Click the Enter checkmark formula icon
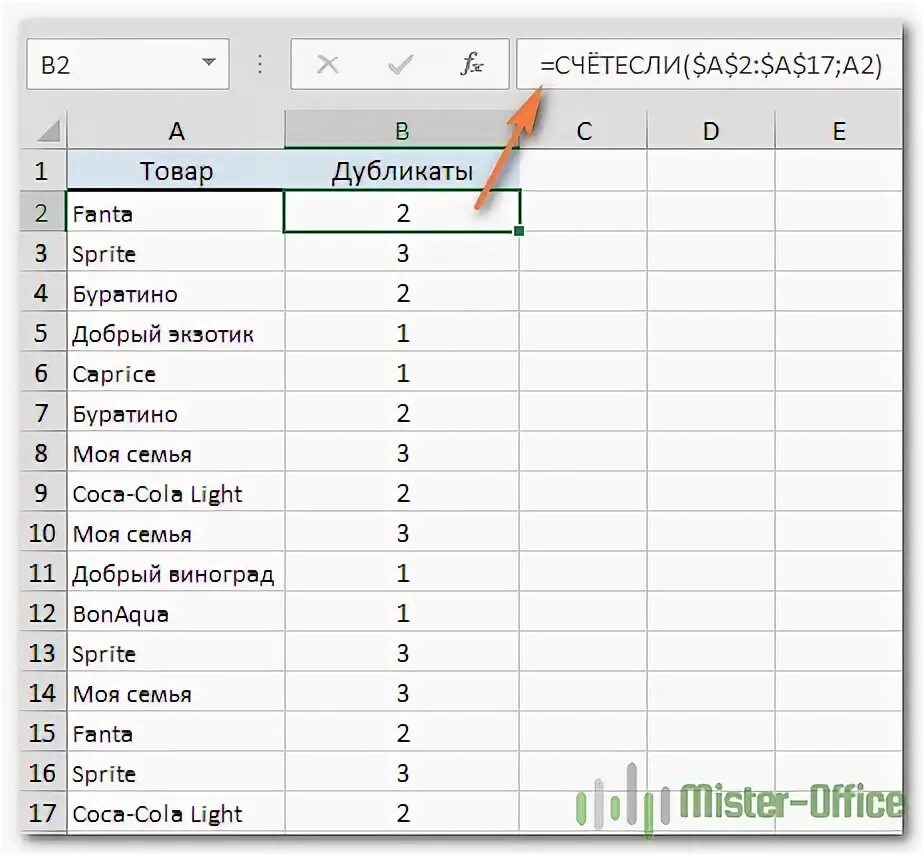The height and width of the screenshot is (856, 924). [400, 64]
